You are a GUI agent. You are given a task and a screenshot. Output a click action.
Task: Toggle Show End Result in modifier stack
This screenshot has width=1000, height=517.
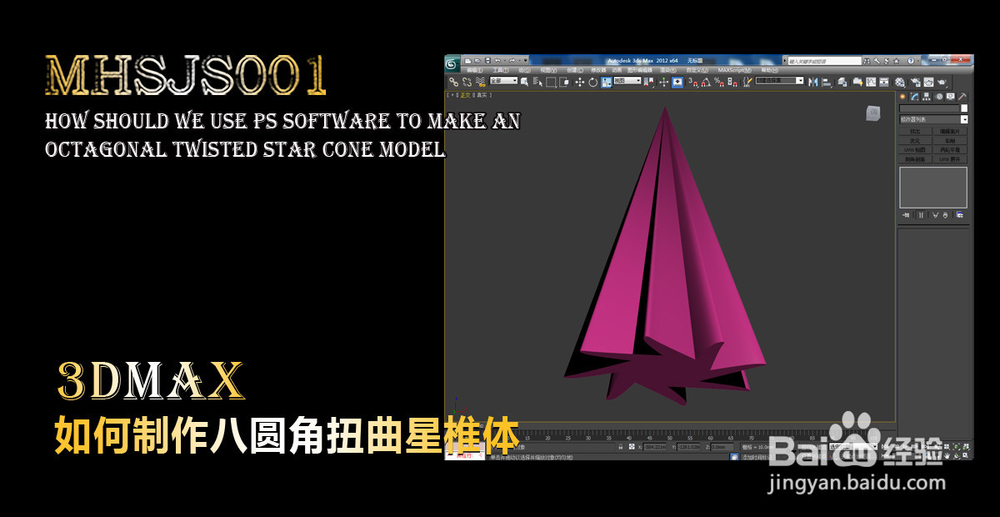tap(921, 215)
